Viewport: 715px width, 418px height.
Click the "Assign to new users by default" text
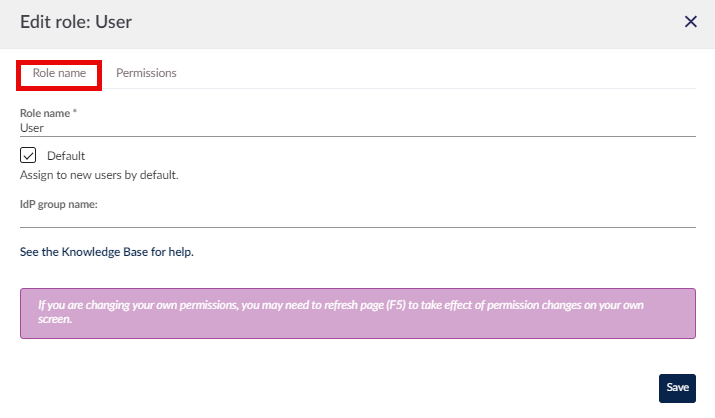pyautogui.click(x=99, y=175)
